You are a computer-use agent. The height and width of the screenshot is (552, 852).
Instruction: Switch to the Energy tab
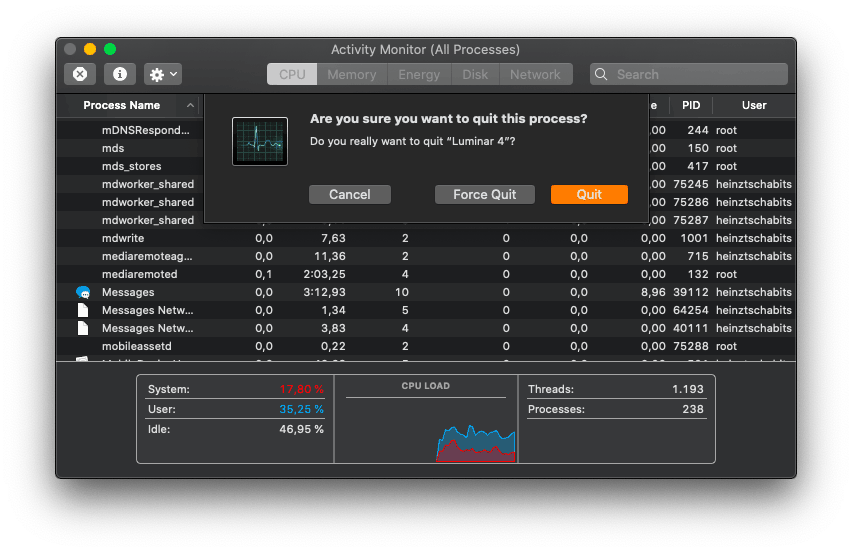tap(419, 74)
